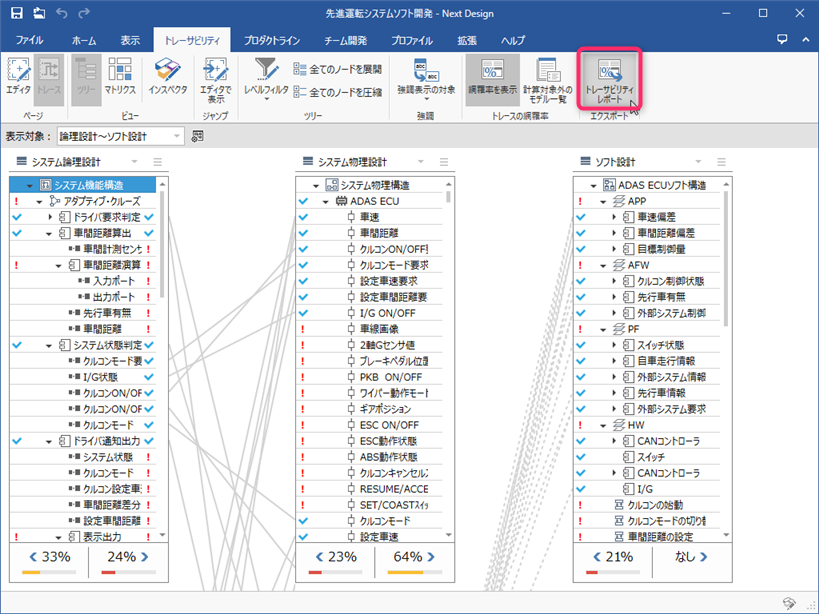The width and height of the screenshot is (819, 614).
Task: Click right arrow beside 24%
Action: coord(145,557)
